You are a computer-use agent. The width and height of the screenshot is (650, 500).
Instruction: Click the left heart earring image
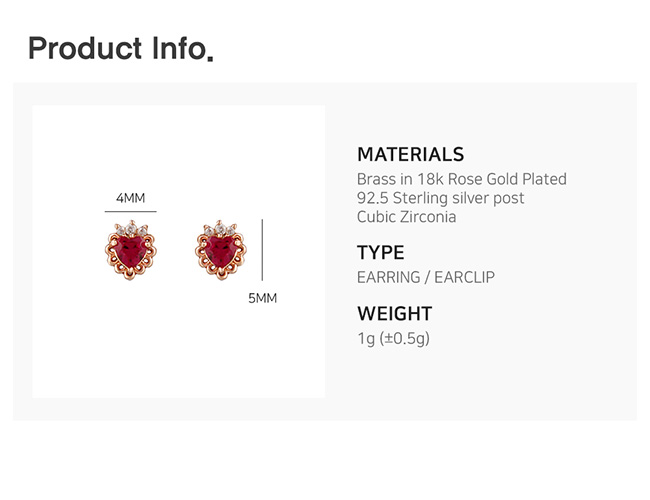(x=129, y=252)
